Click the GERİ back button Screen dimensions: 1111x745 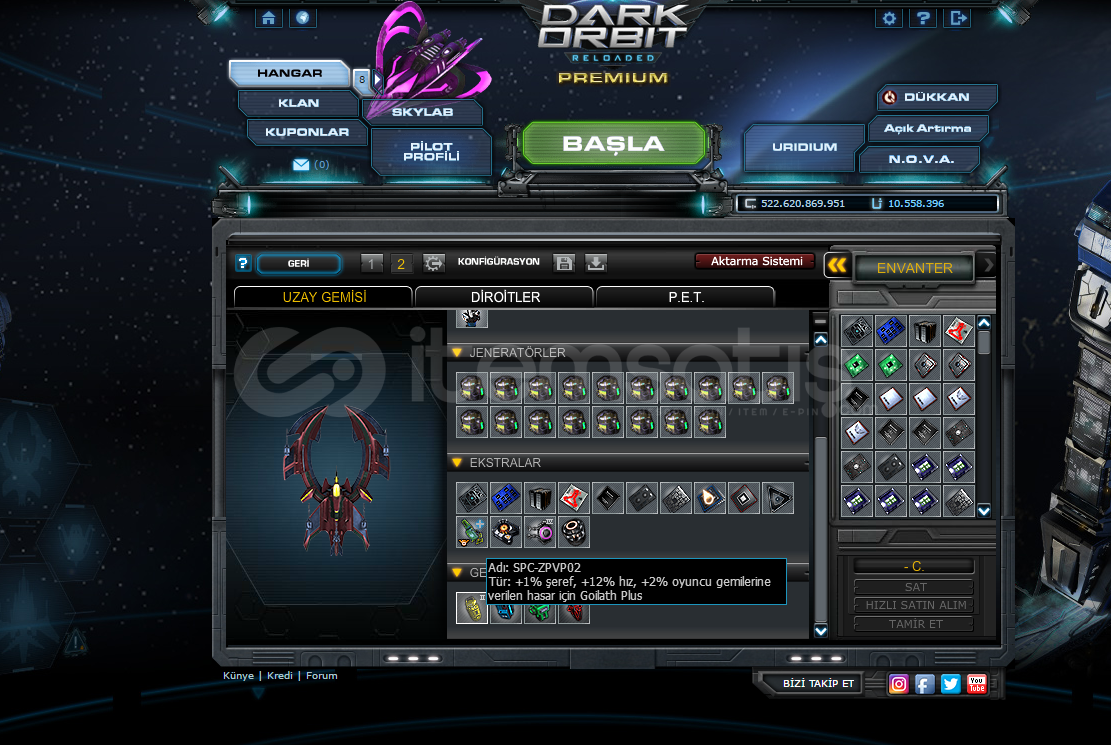298,264
